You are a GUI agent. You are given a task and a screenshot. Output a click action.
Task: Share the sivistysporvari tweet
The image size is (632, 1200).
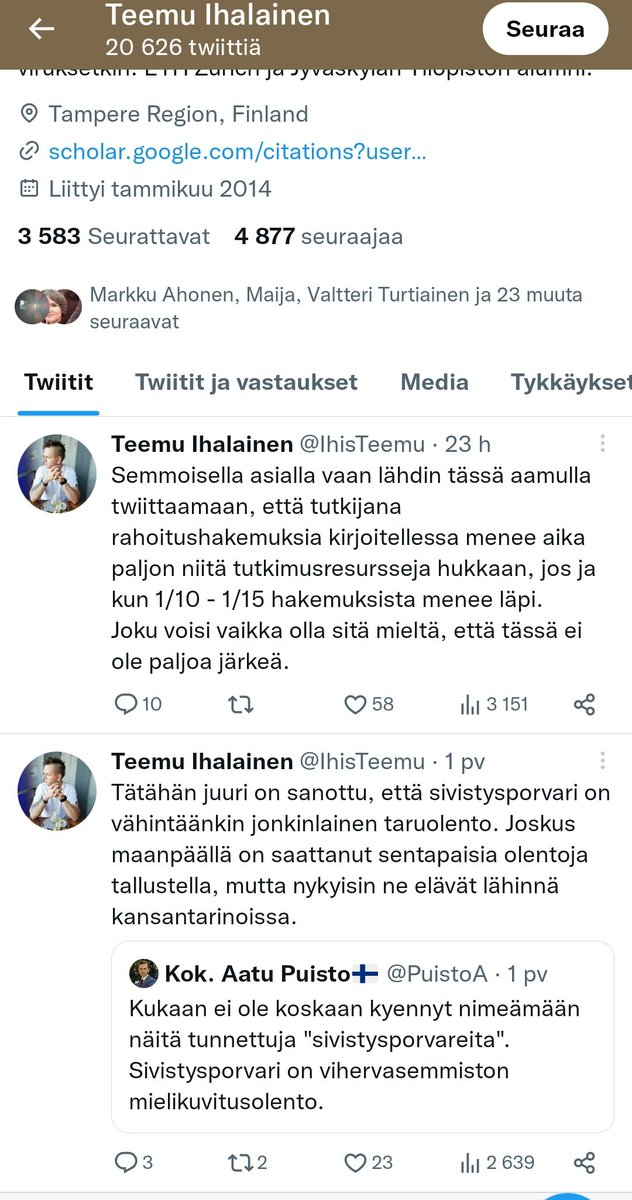tap(585, 1162)
